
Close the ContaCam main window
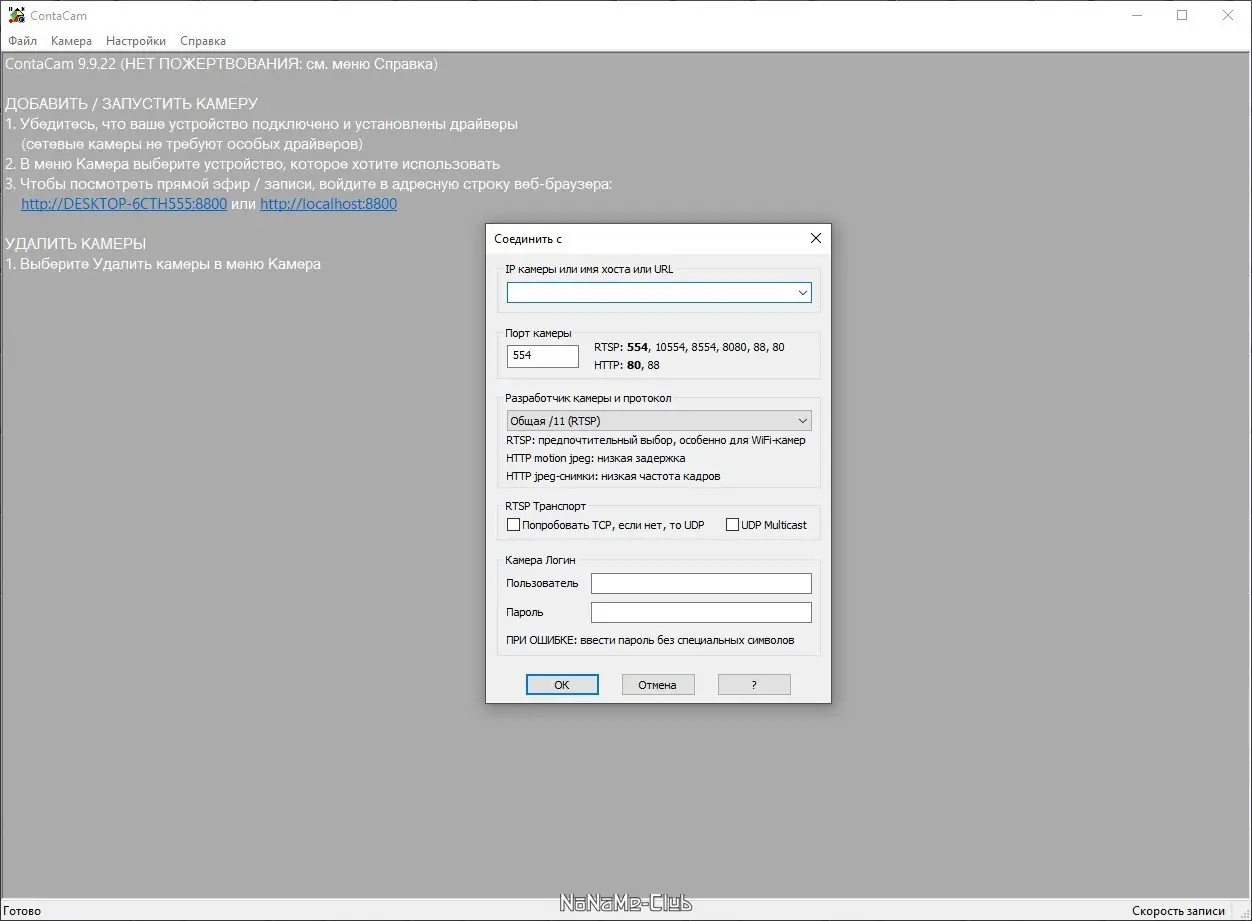1228,15
